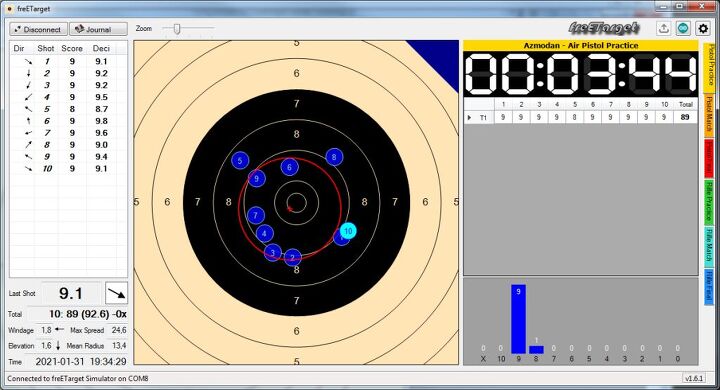Click the freETarget logo
This screenshot has width=720, height=390.
[x=604, y=28]
